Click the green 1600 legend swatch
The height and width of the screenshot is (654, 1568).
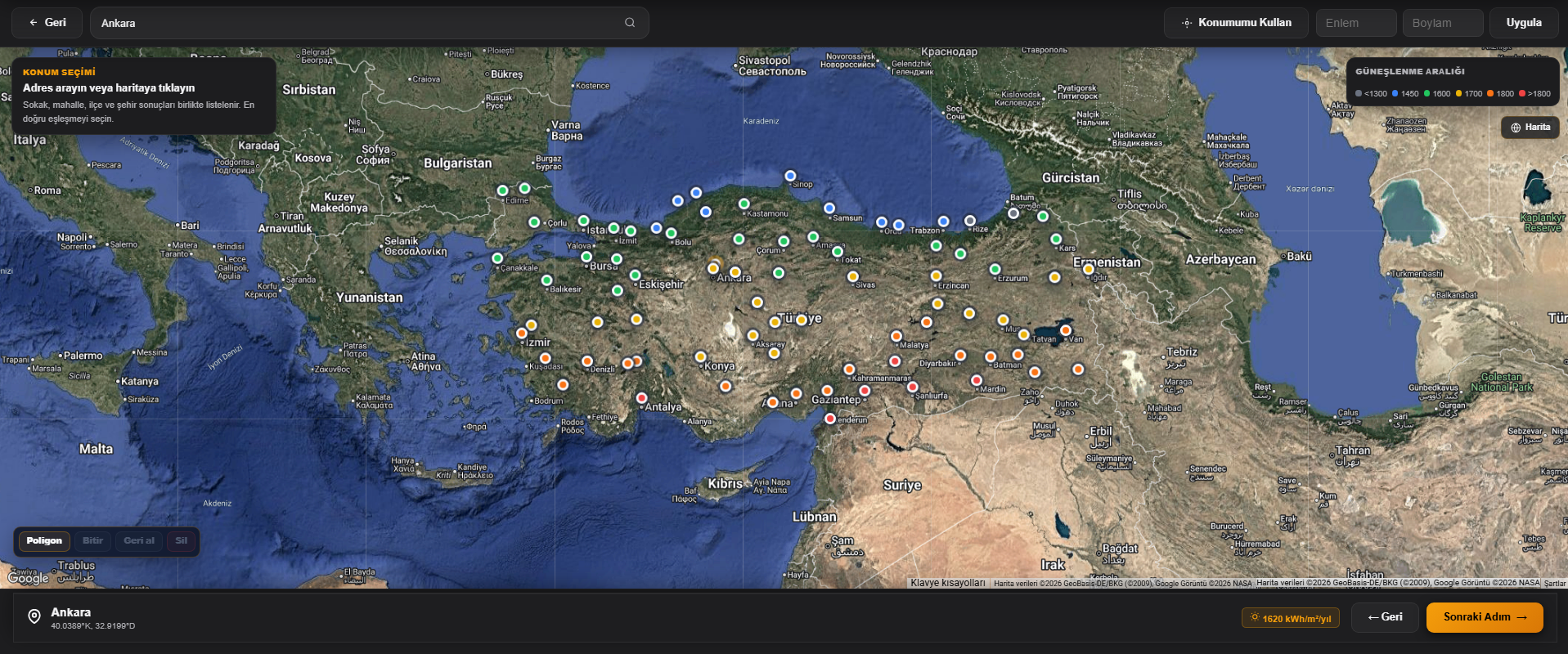(1426, 94)
